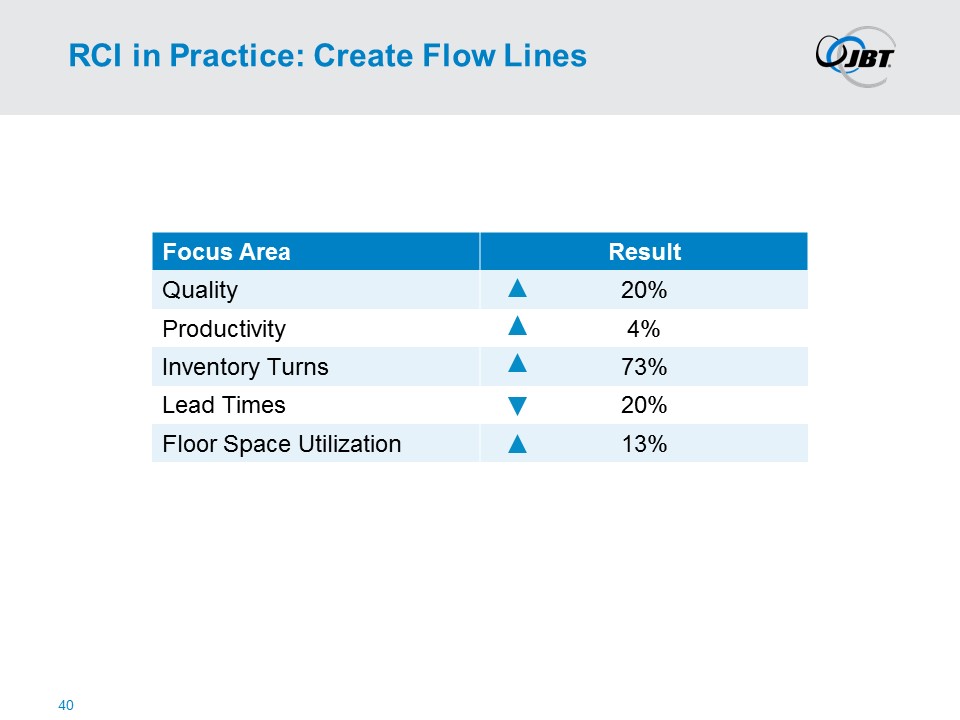Click the 20% value in Lead Times row
The image size is (960, 720).
[644, 405]
